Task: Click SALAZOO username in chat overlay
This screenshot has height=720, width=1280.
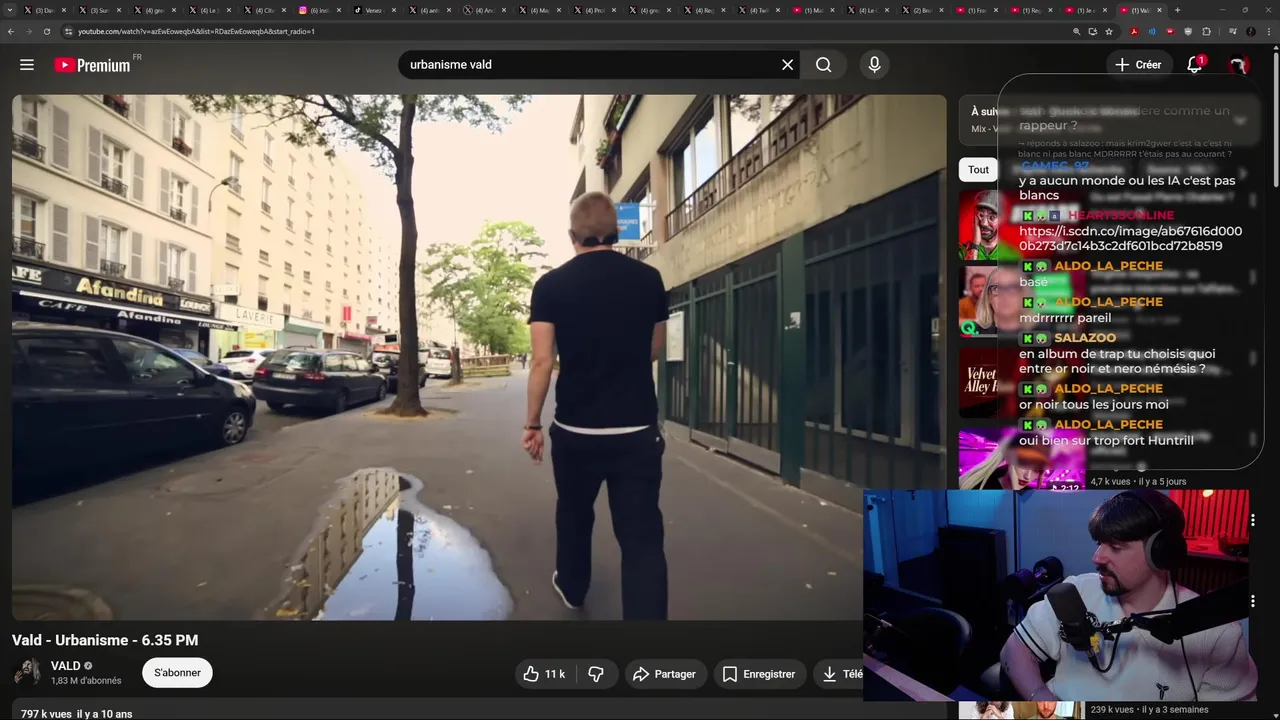Action: click(1085, 338)
